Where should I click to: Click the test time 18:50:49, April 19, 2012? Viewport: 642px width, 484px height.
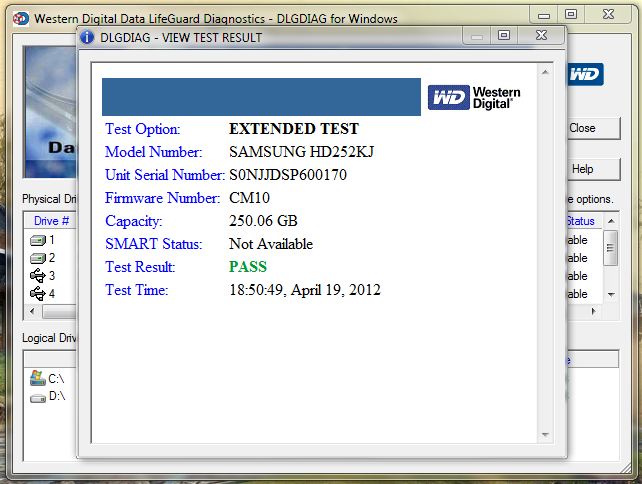click(x=305, y=290)
